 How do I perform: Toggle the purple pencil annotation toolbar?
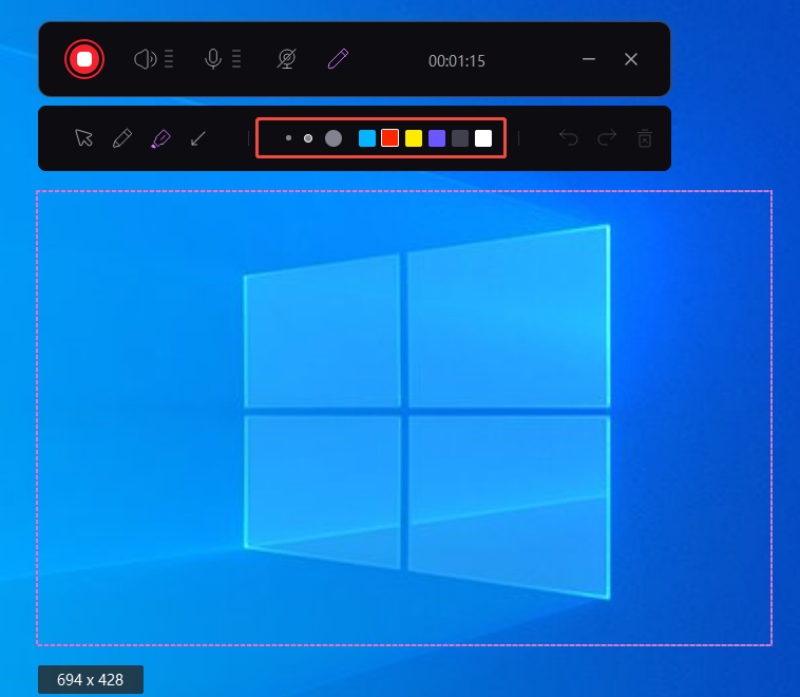click(338, 60)
